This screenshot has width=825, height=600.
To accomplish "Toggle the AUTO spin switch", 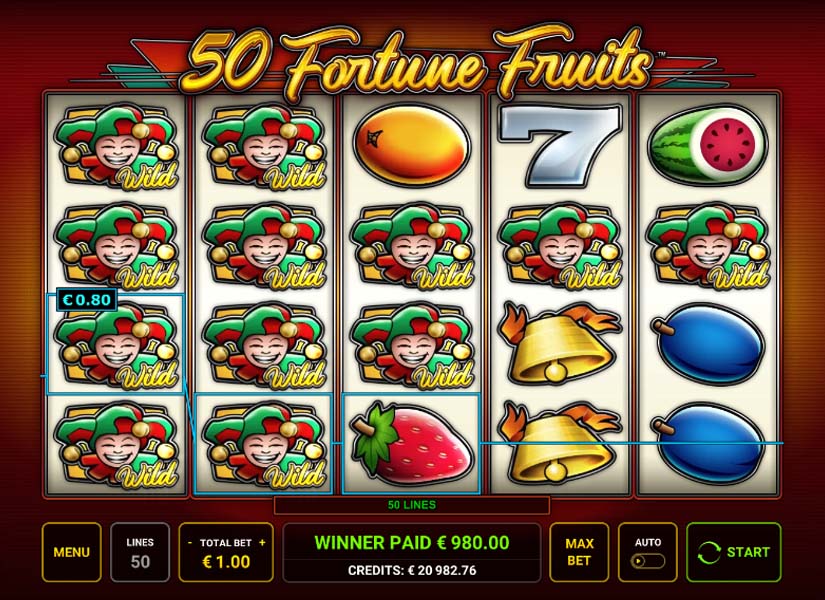I will pyautogui.click(x=648, y=561).
